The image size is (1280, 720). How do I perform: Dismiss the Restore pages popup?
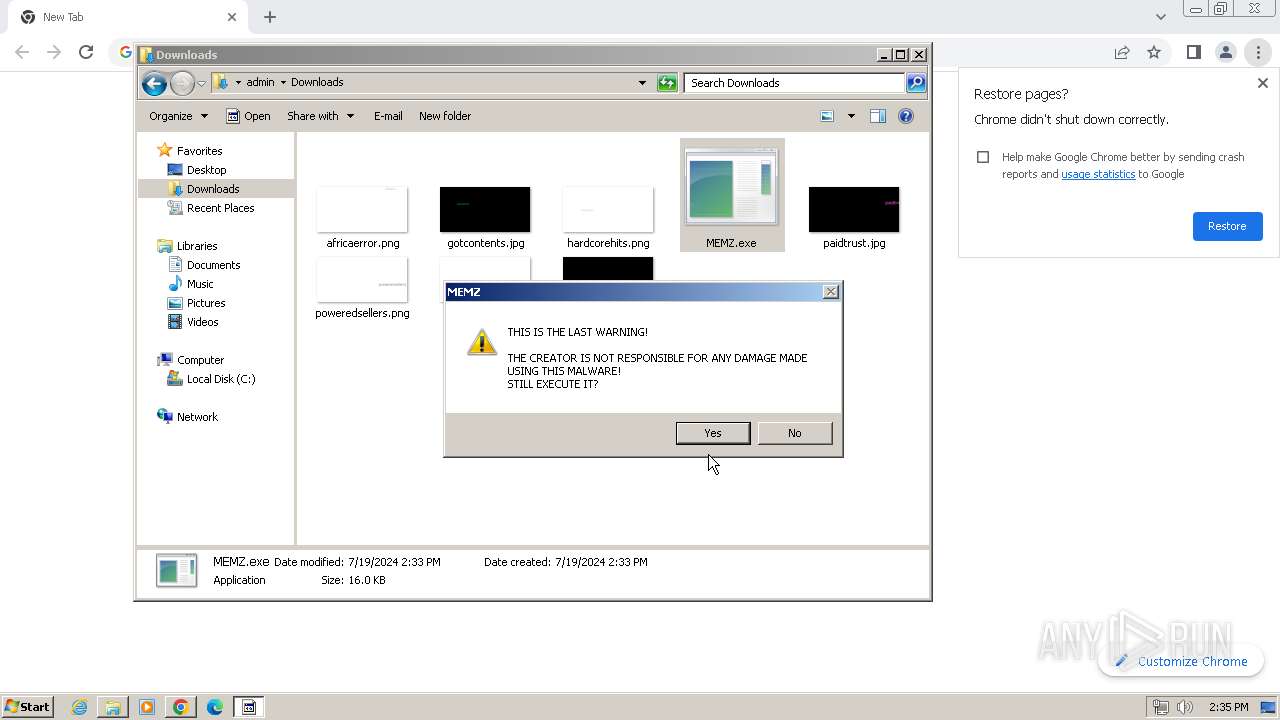(1262, 84)
